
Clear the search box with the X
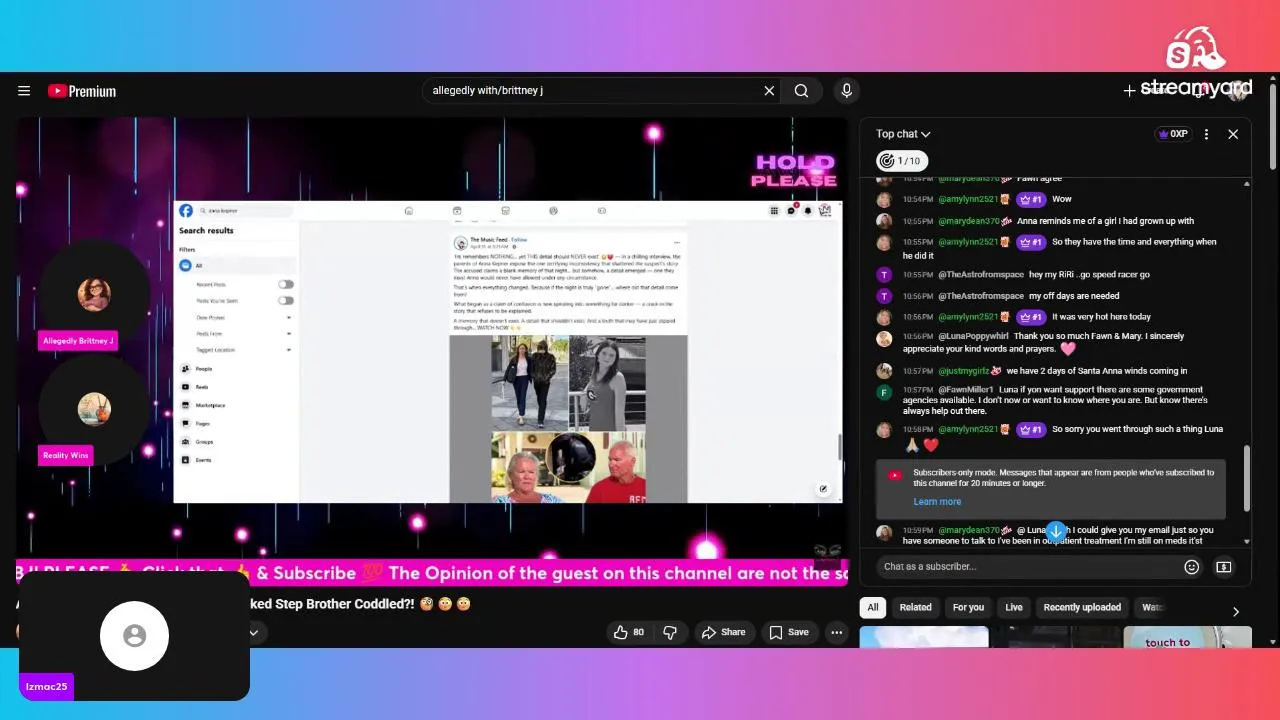coord(769,91)
